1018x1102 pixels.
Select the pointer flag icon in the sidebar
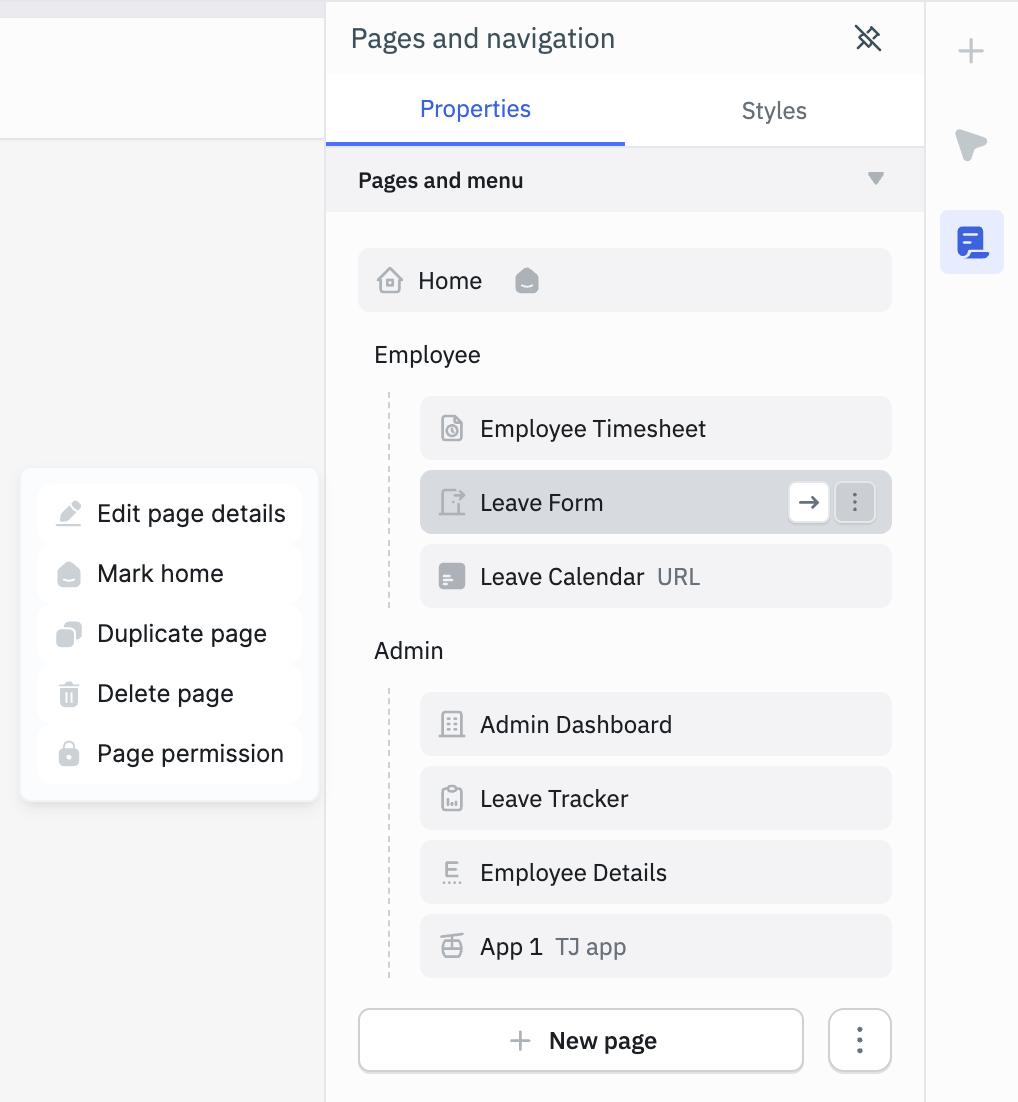[970, 144]
